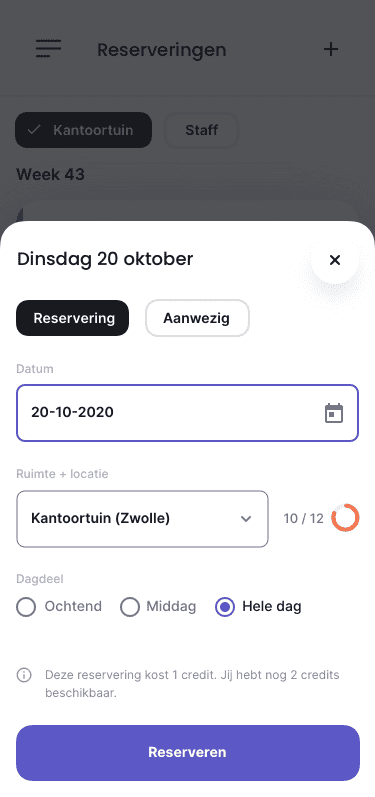Toggle the Kantoortuin filter chip
This screenshot has width=375, height=797.
83,130
